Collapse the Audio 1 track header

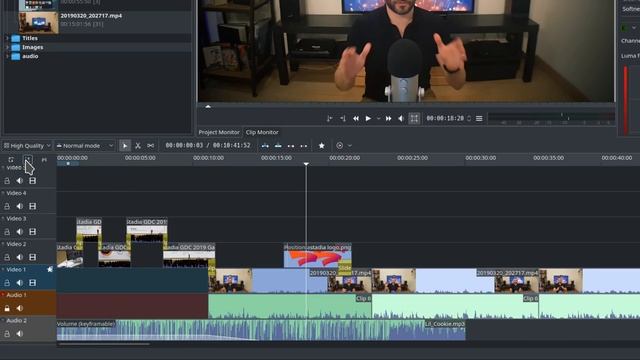click(x=3, y=295)
